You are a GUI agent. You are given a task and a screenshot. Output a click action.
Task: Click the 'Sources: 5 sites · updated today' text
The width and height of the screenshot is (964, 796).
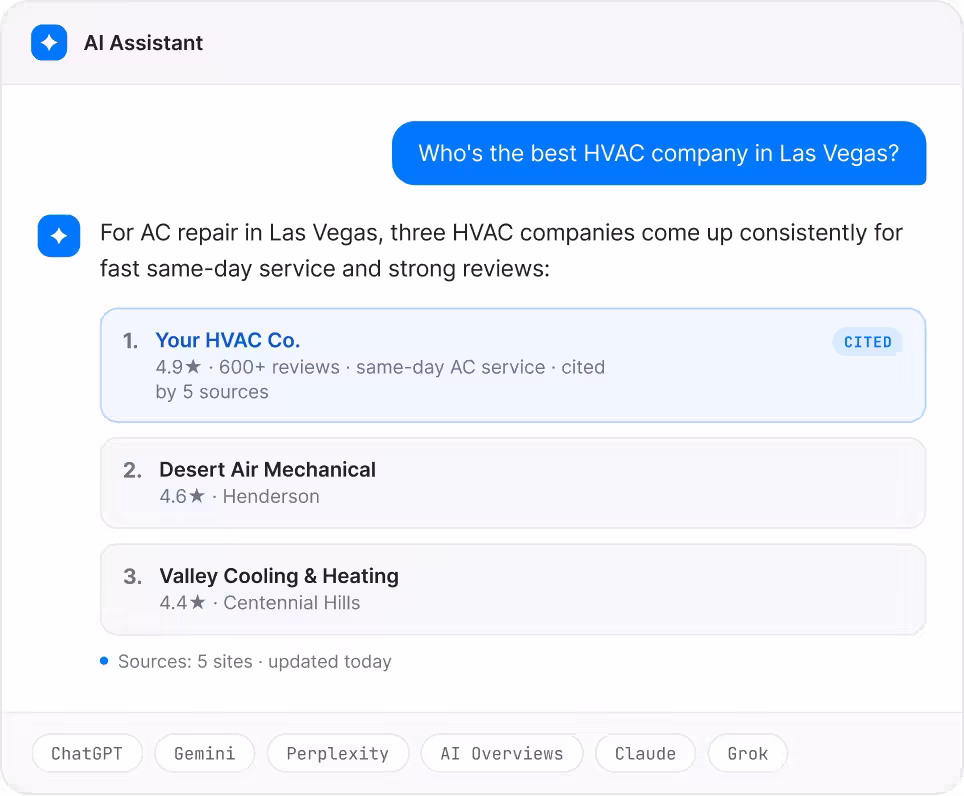coord(255,661)
